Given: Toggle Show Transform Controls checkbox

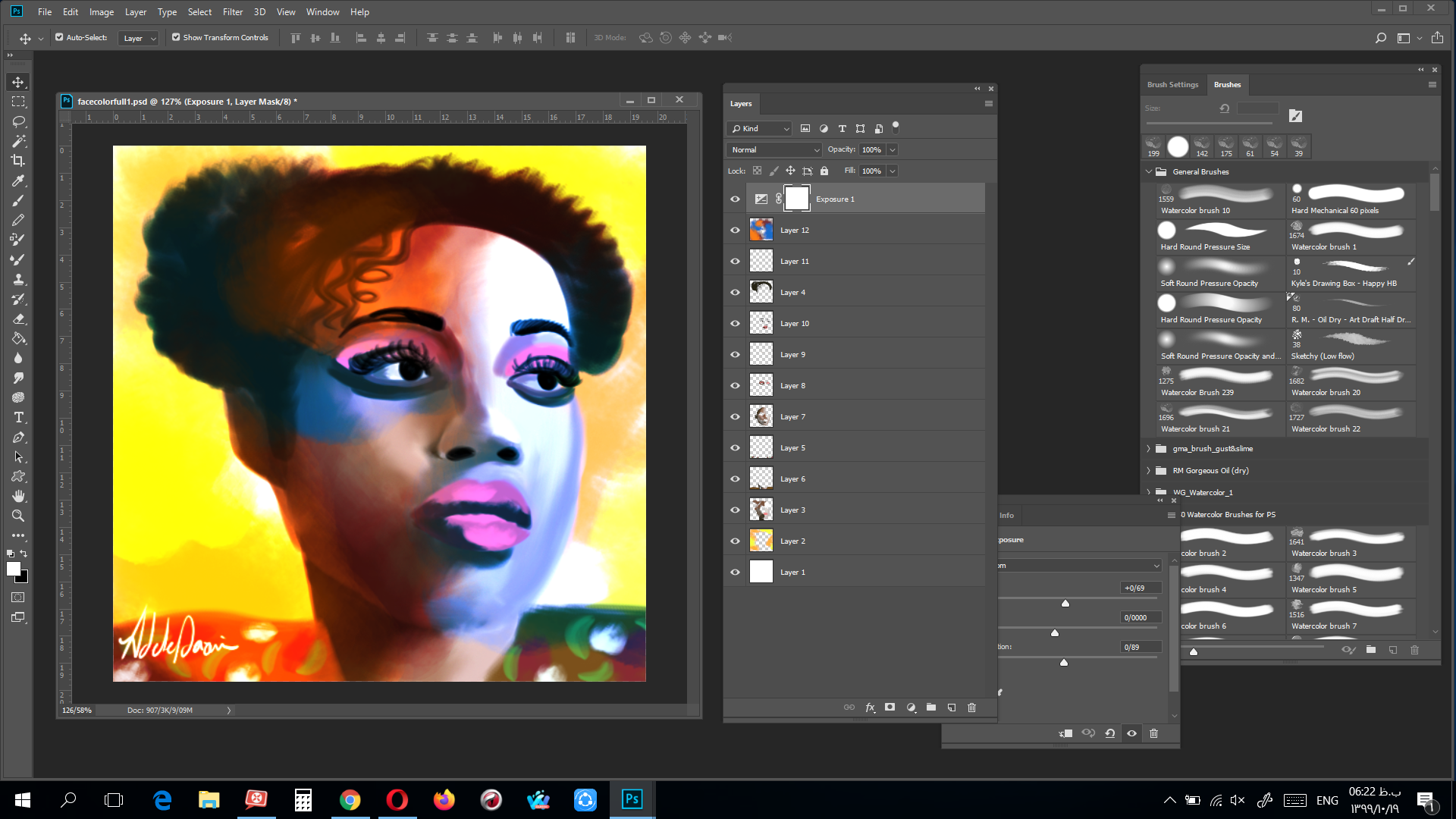Looking at the screenshot, I should (x=176, y=37).
